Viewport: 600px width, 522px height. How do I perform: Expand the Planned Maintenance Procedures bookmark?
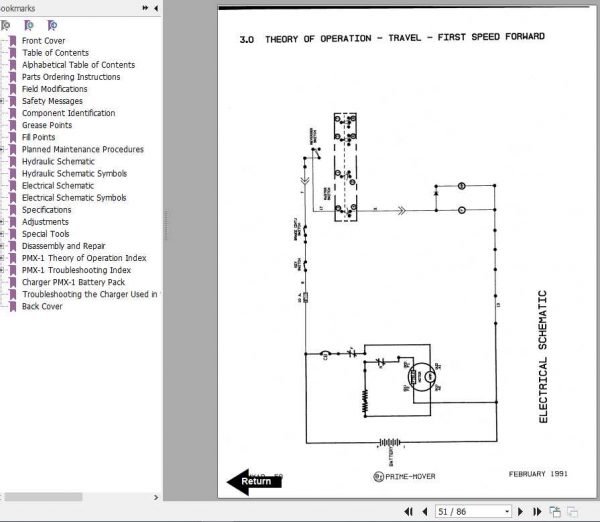(2, 149)
